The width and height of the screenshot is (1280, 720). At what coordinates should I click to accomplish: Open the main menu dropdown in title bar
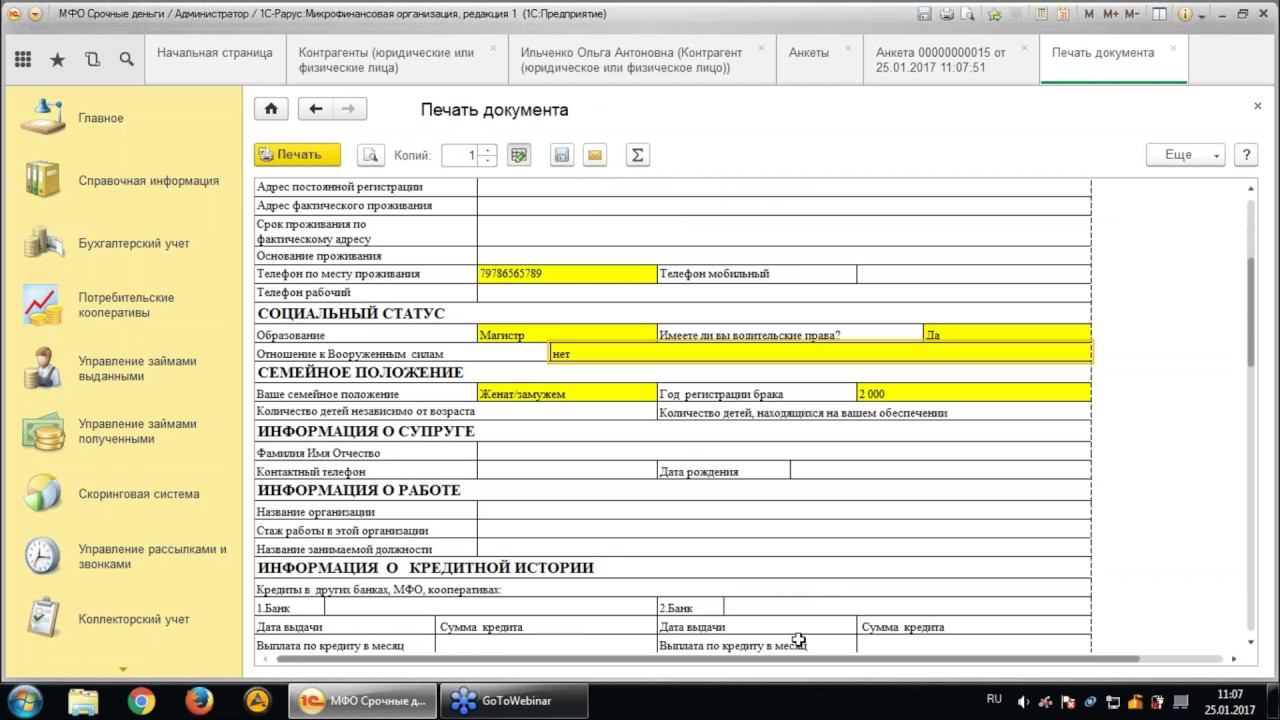(36, 14)
